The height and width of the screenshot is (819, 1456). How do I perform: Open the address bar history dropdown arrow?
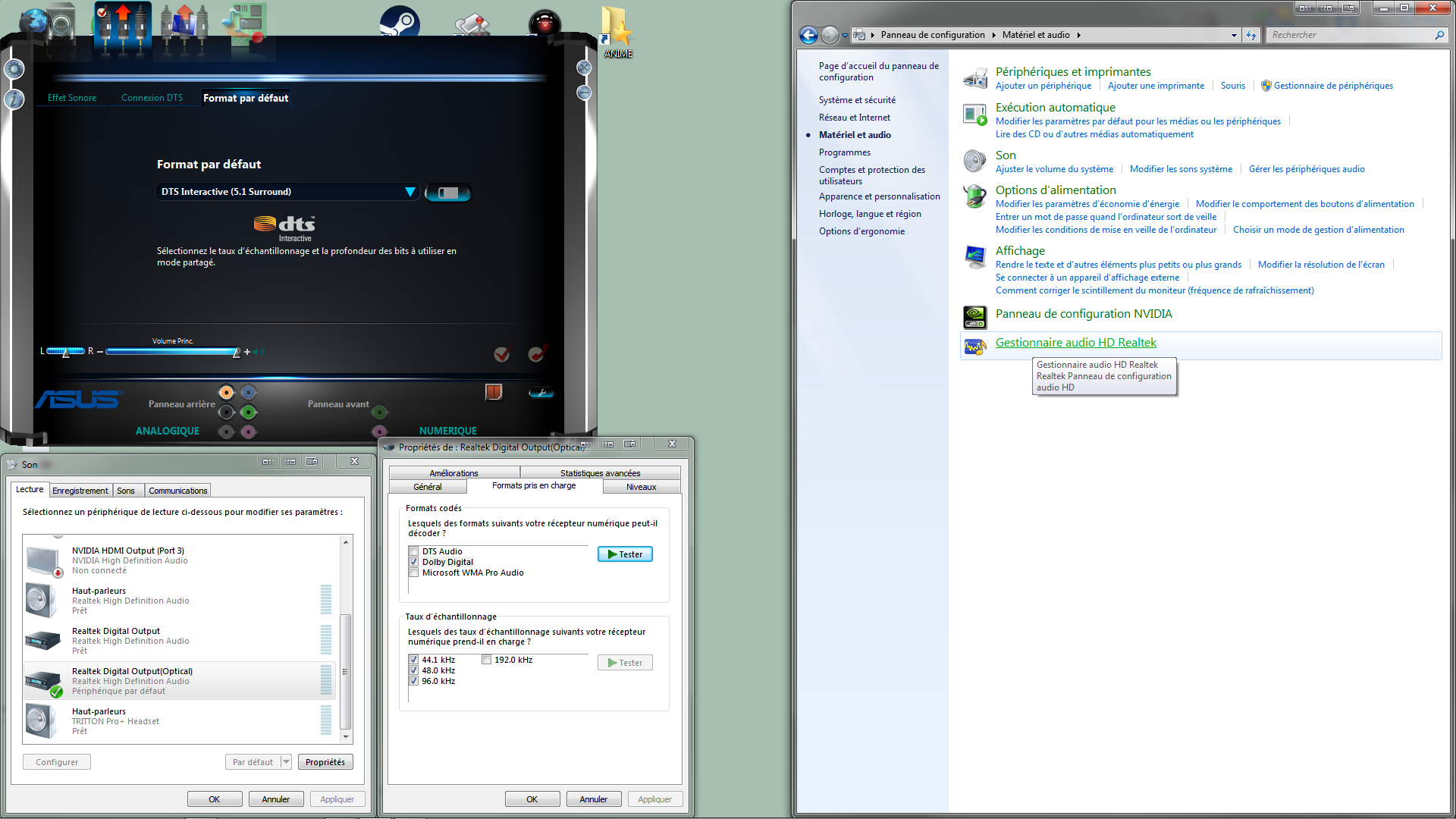pos(1234,35)
